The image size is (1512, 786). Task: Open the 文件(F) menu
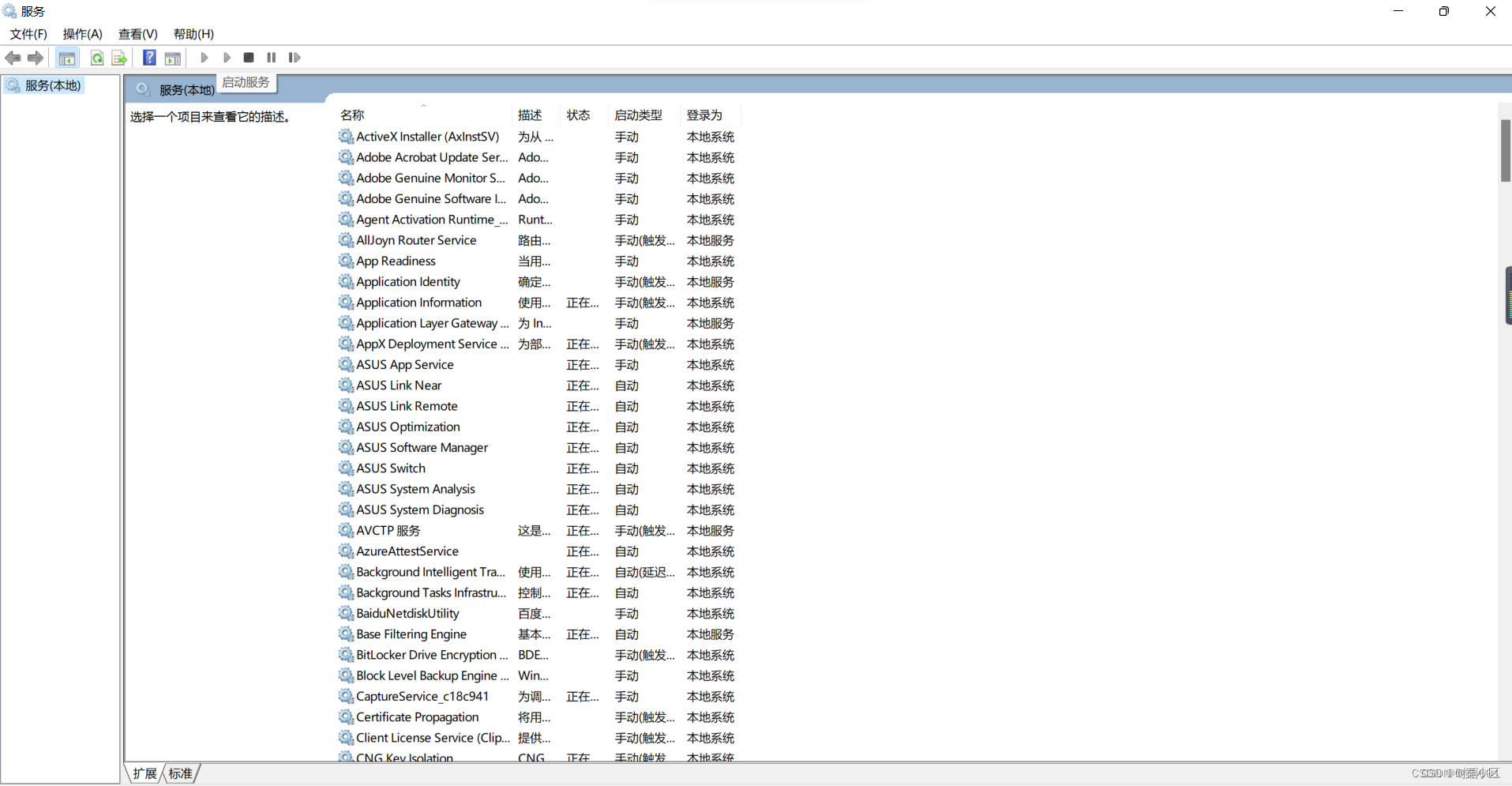point(28,34)
